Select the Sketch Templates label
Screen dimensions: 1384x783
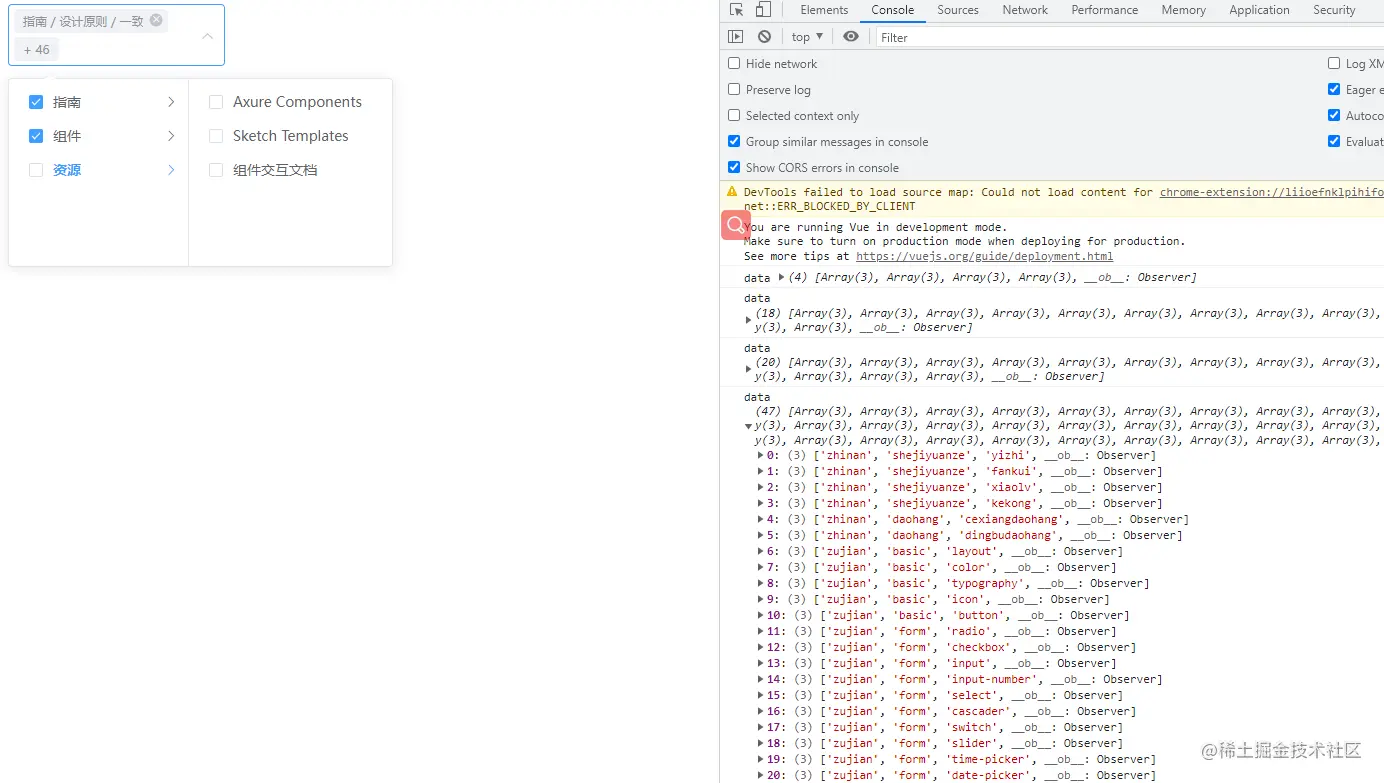pos(291,136)
